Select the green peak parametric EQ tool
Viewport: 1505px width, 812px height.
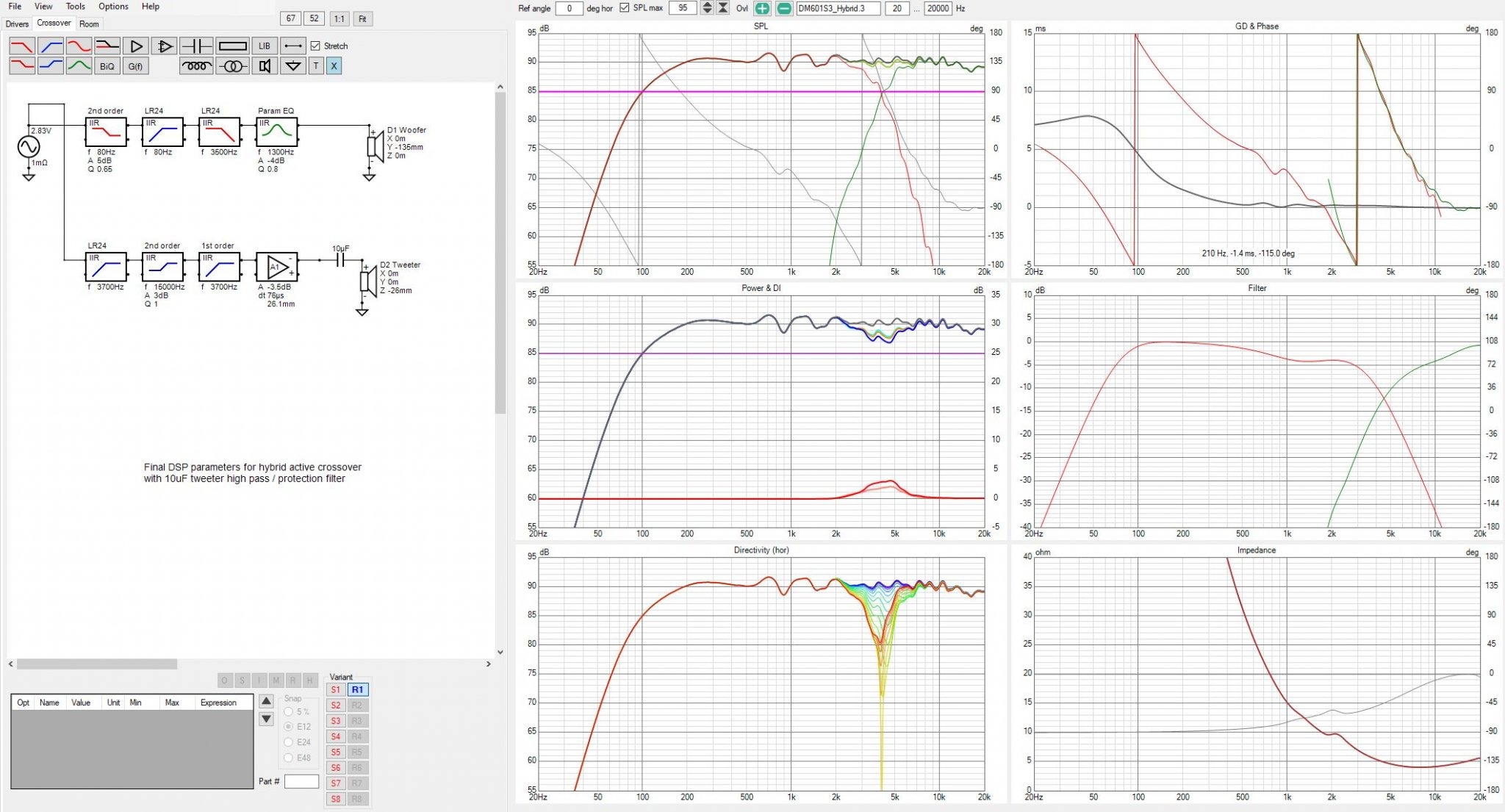(x=79, y=66)
